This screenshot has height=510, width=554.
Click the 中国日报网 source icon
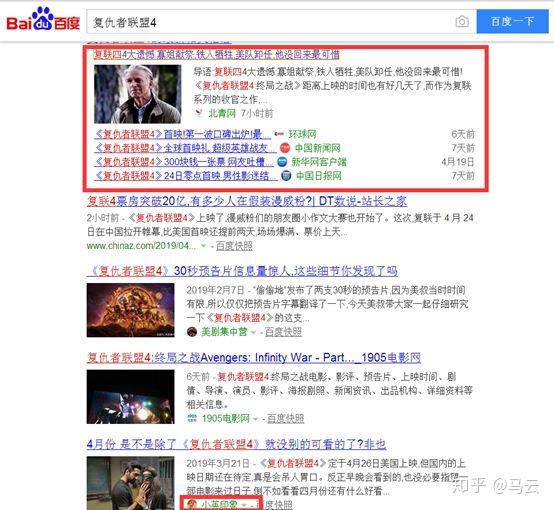[x=286, y=176]
